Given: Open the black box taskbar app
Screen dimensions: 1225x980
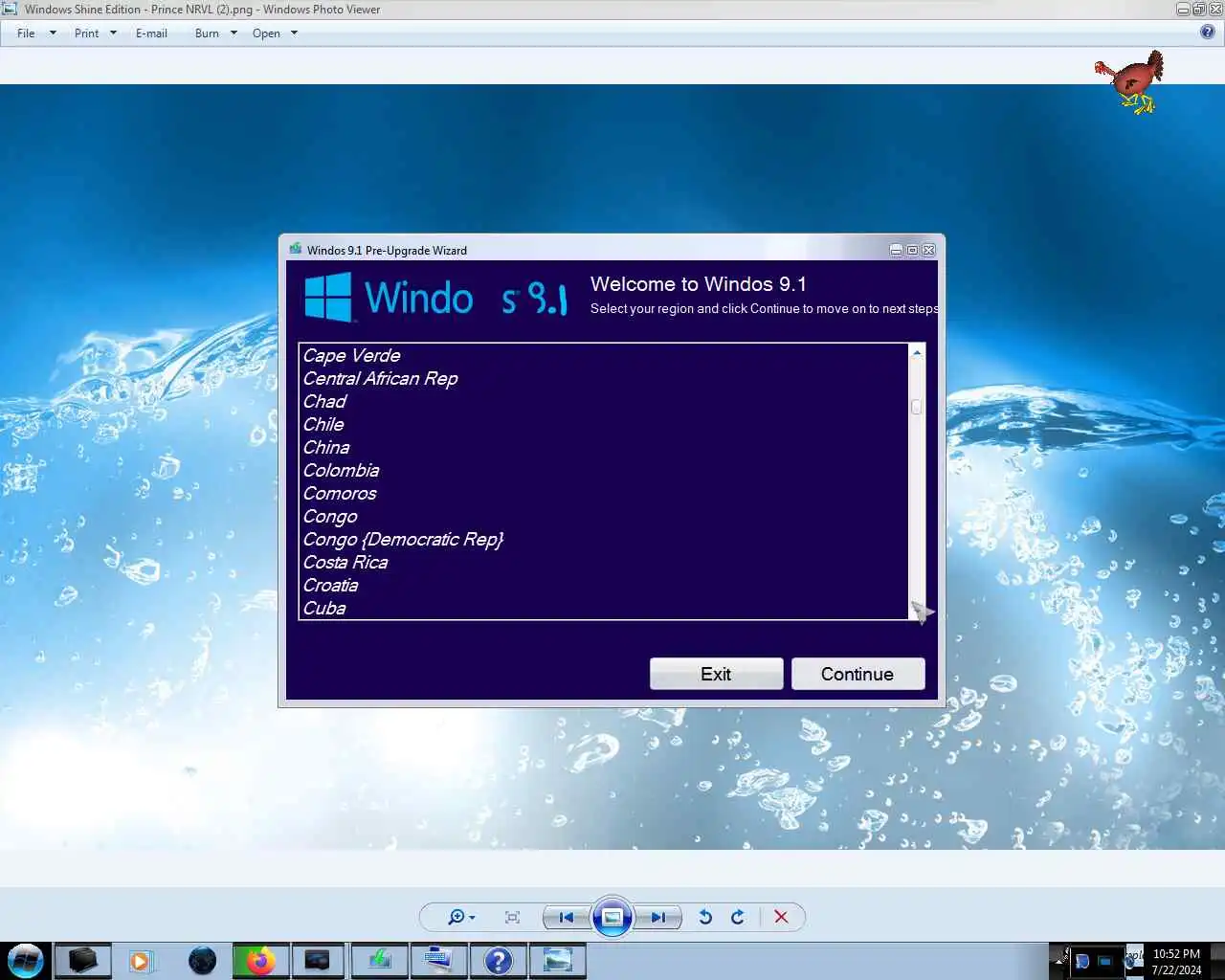Looking at the screenshot, I should point(82,960).
